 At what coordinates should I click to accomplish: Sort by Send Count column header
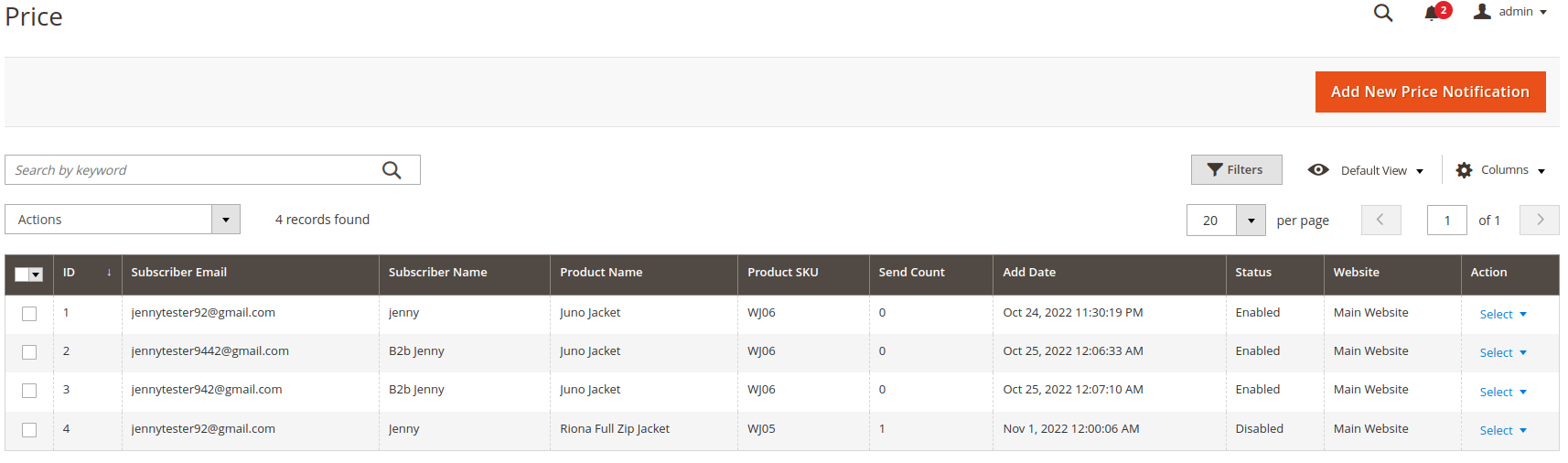pyautogui.click(x=930, y=273)
